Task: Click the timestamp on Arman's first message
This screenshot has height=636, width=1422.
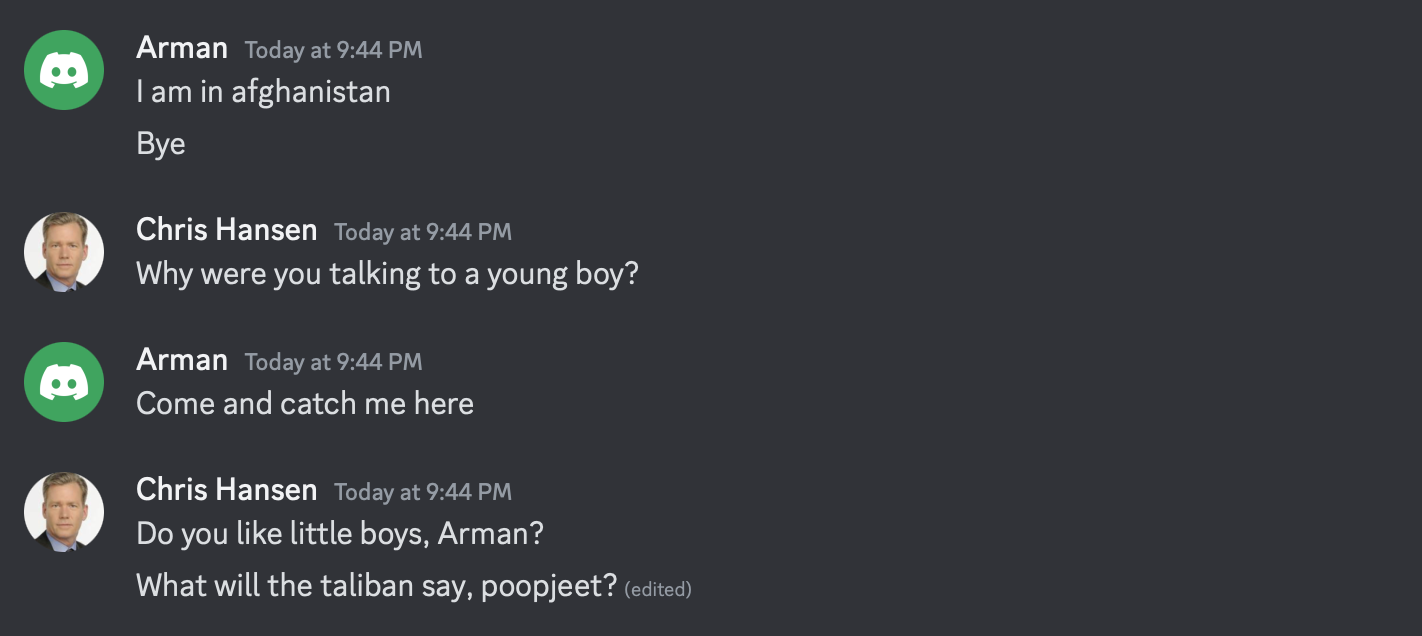Action: 333,50
